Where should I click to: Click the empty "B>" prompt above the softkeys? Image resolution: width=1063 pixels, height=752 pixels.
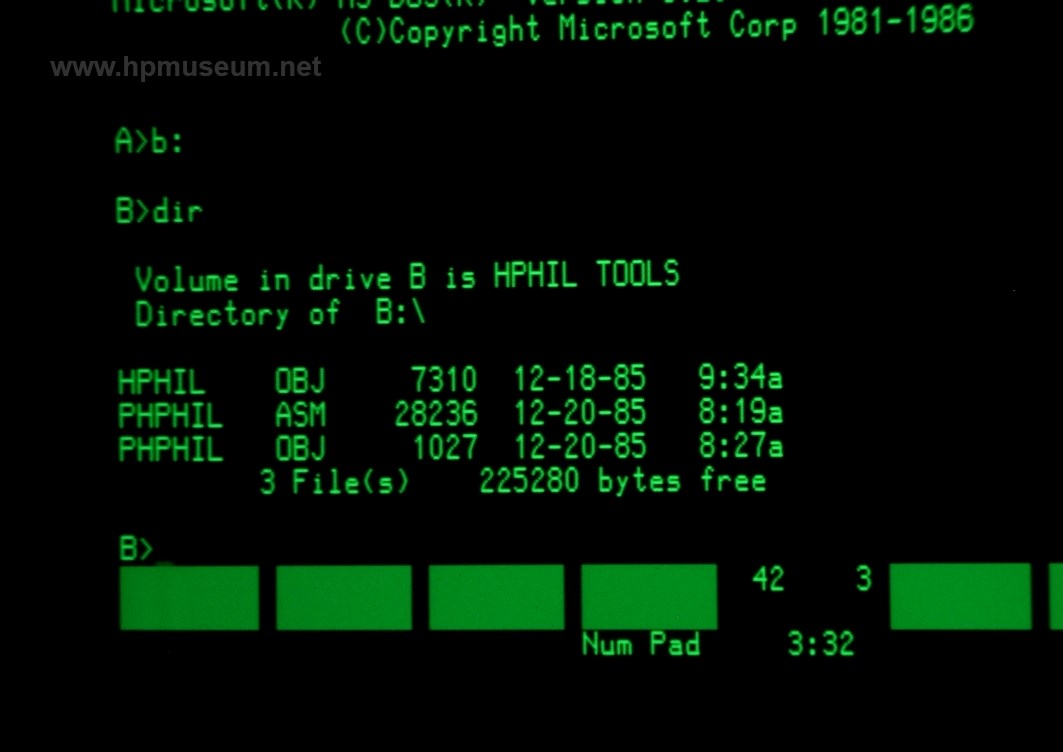[136, 548]
